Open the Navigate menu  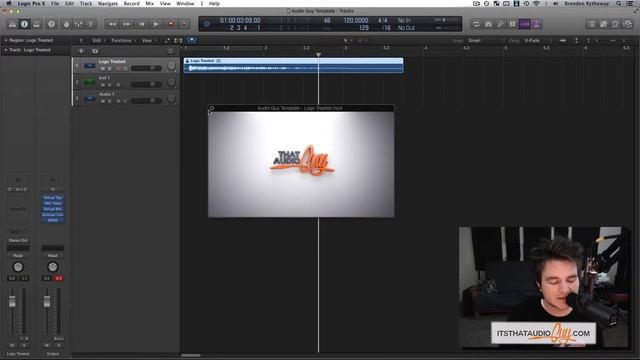[108, 4]
